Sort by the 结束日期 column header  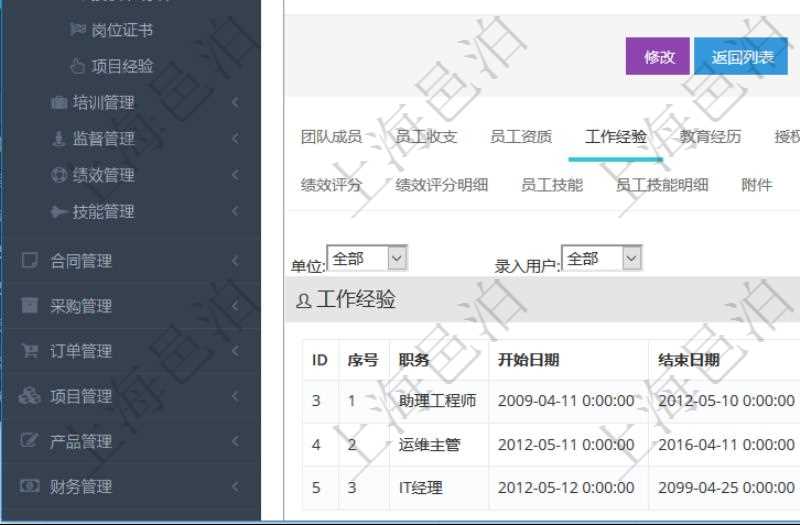[689, 360]
